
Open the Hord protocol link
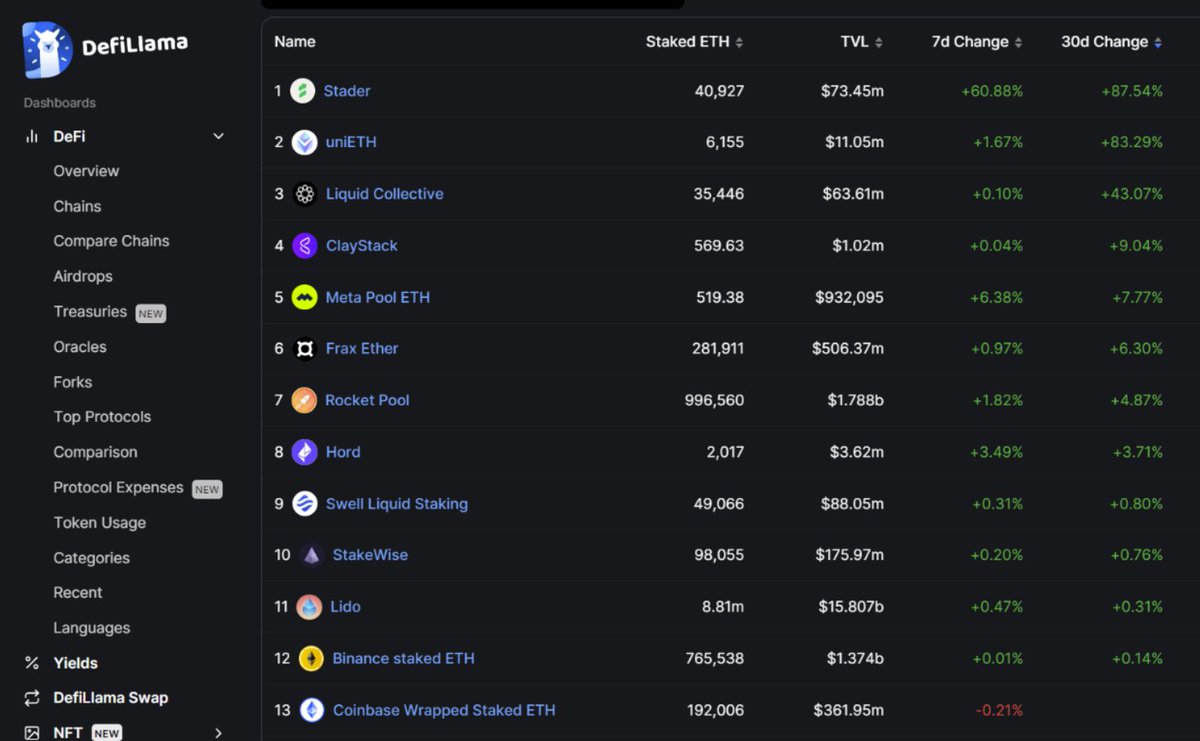[343, 452]
